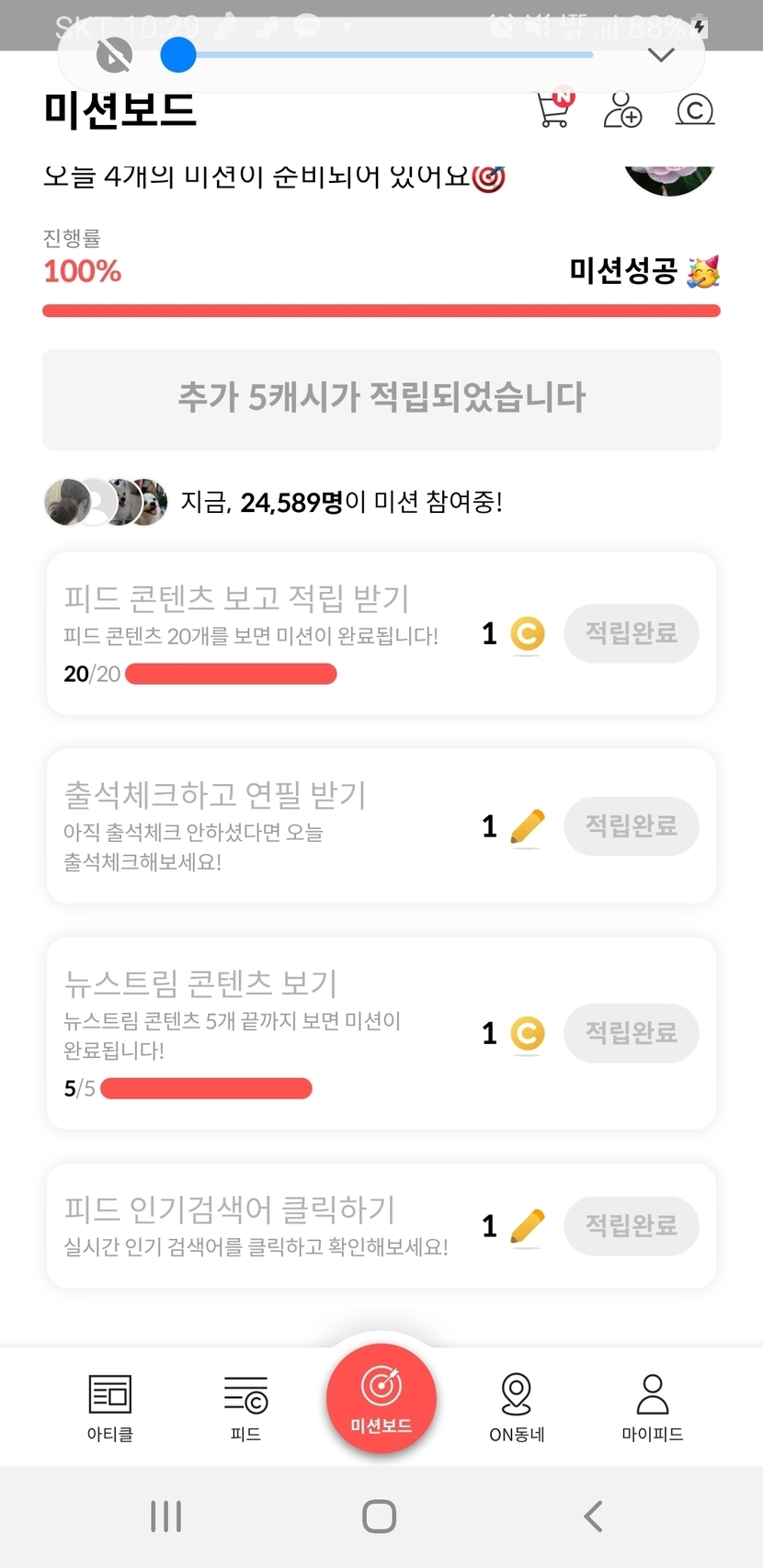763x1568 pixels.
Task: Switch to the 피드 tab
Action: click(245, 1407)
